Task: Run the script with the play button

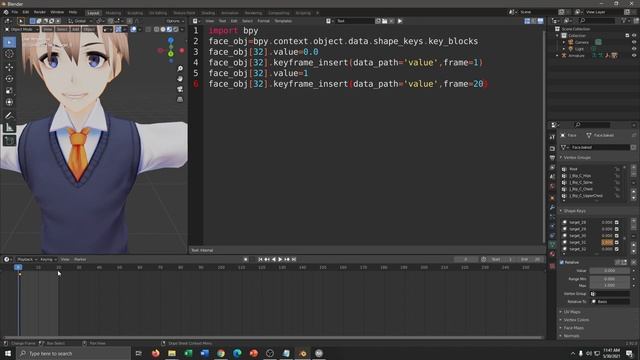Action: pyautogui.click(x=400, y=21)
